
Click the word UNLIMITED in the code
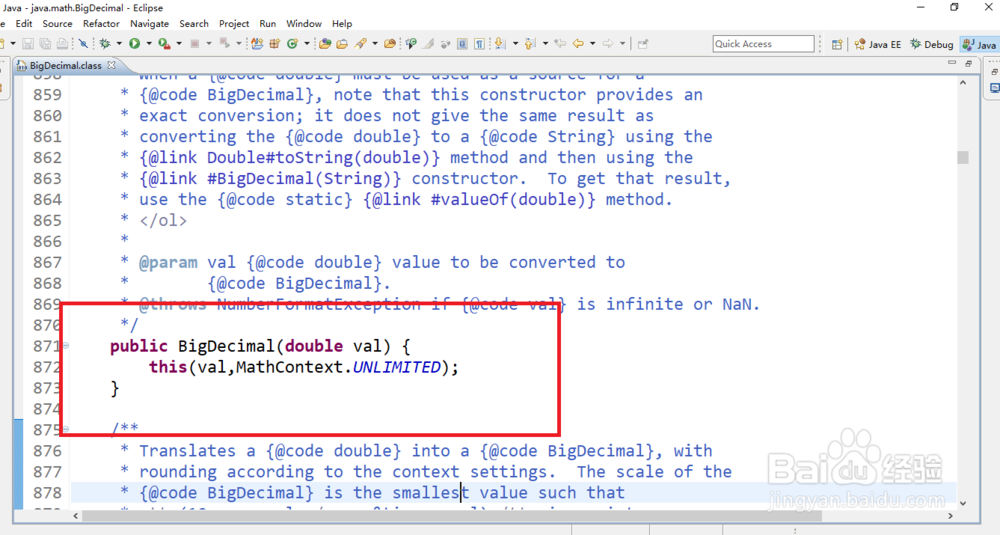(396, 367)
